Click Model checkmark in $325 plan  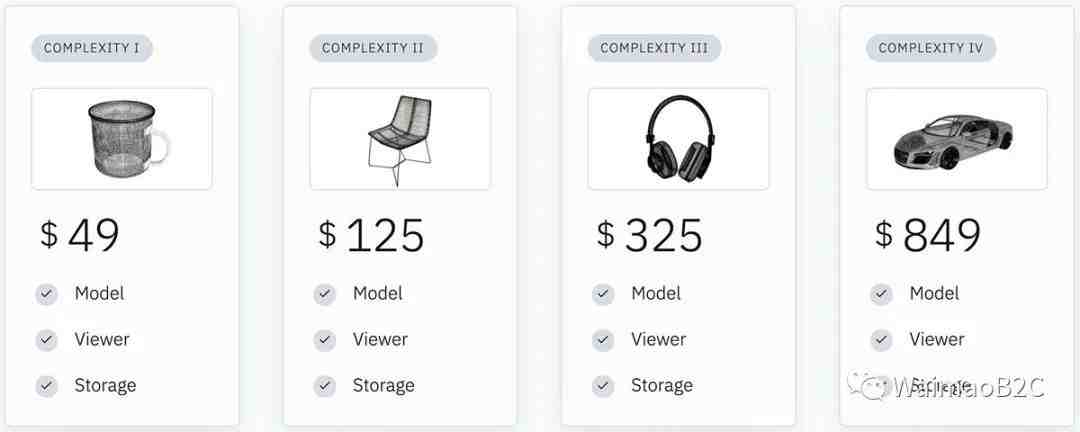pos(603,294)
